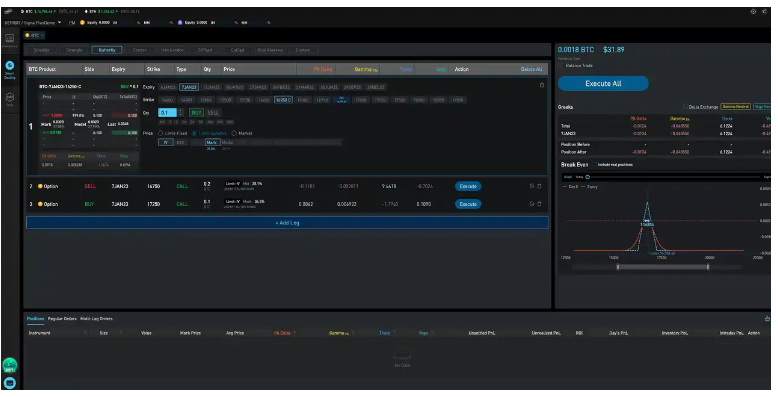
Task: Select the Market price radio
Action: coord(234,133)
